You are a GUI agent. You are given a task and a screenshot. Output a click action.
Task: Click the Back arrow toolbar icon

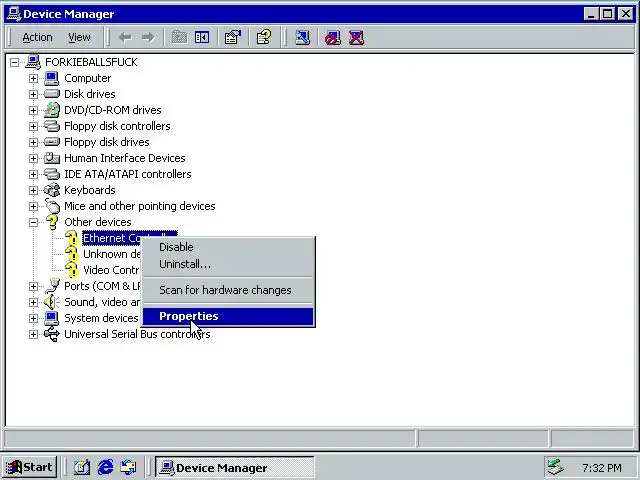coord(125,38)
